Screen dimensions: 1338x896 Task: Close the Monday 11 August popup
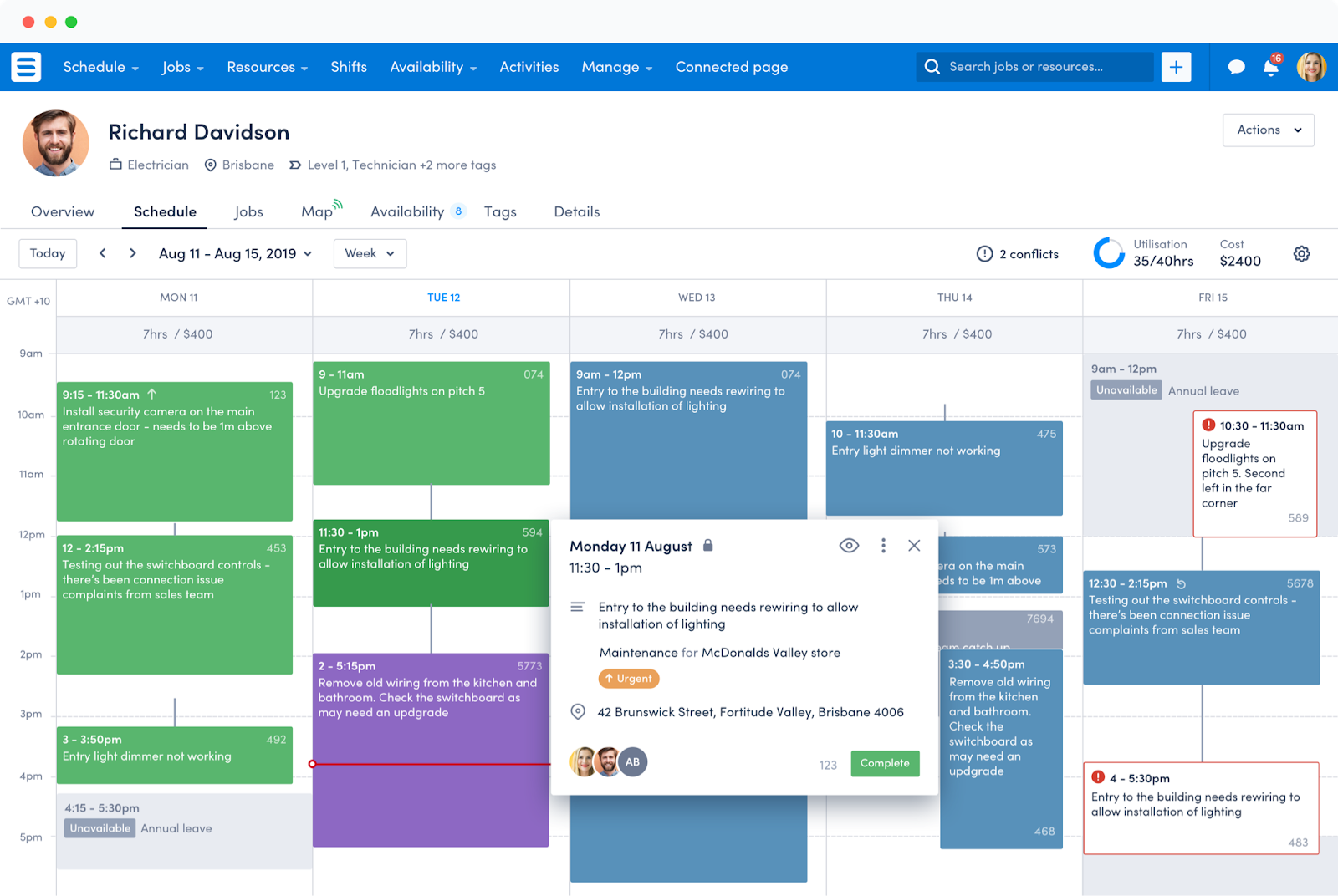pos(914,546)
